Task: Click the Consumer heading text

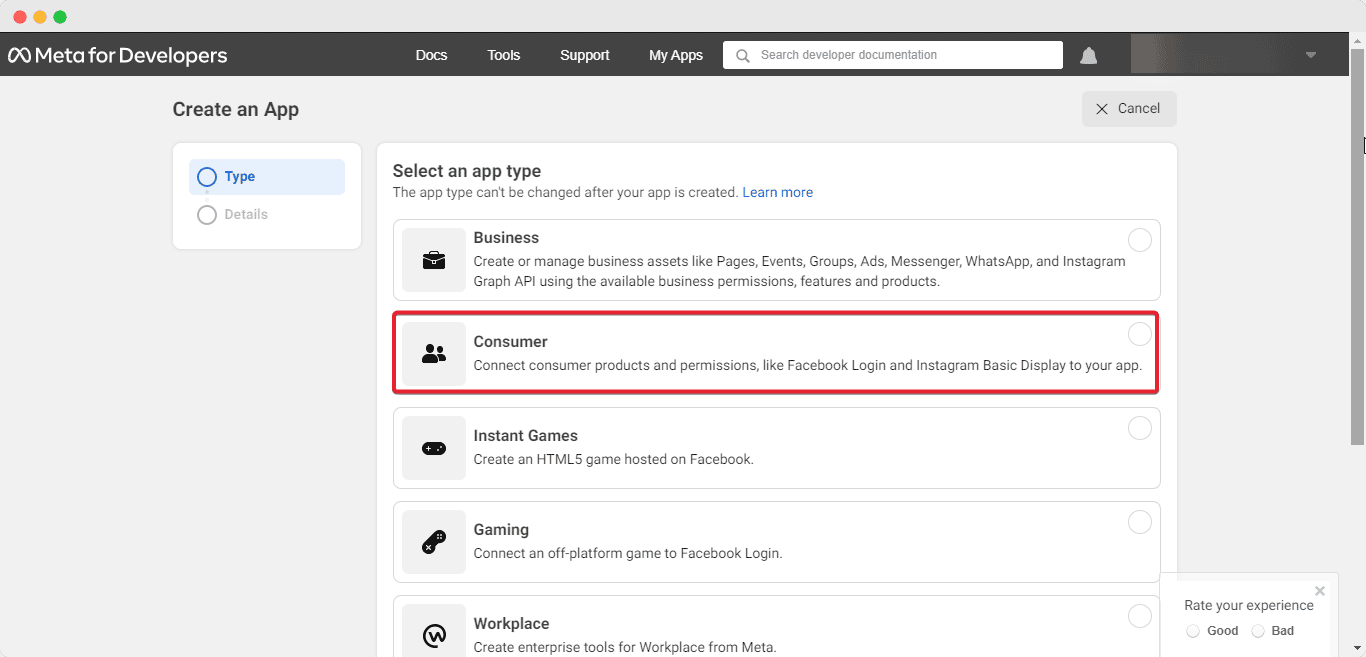Action: [511, 342]
